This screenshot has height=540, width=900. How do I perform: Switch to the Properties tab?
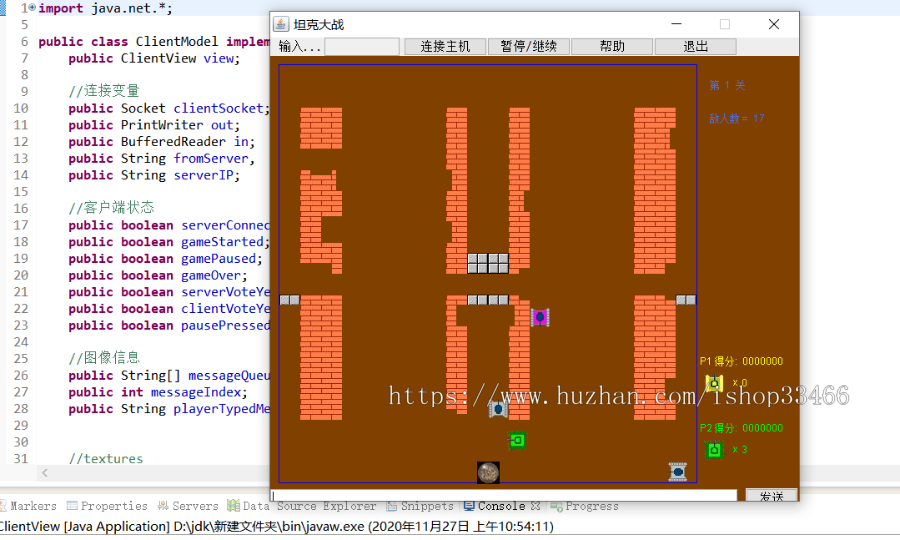click(107, 506)
